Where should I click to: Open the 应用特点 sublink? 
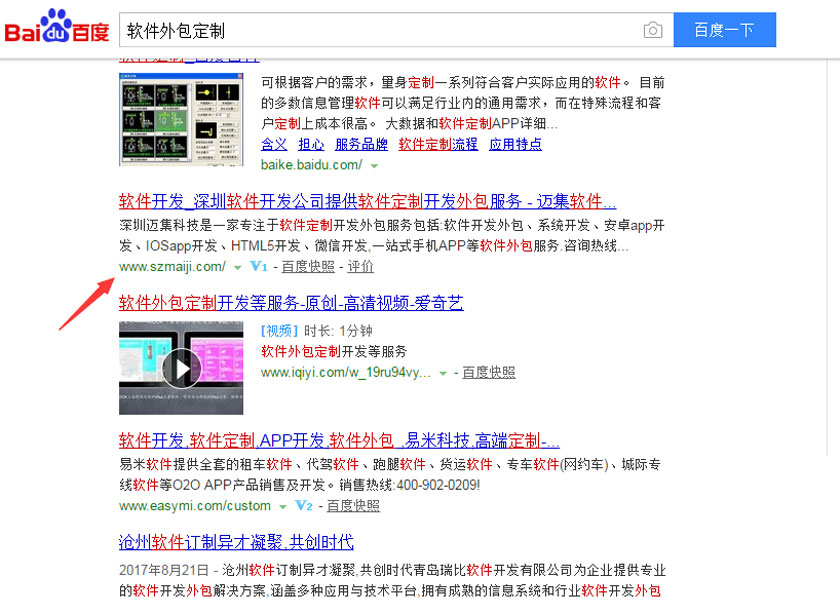[x=515, y=144]
